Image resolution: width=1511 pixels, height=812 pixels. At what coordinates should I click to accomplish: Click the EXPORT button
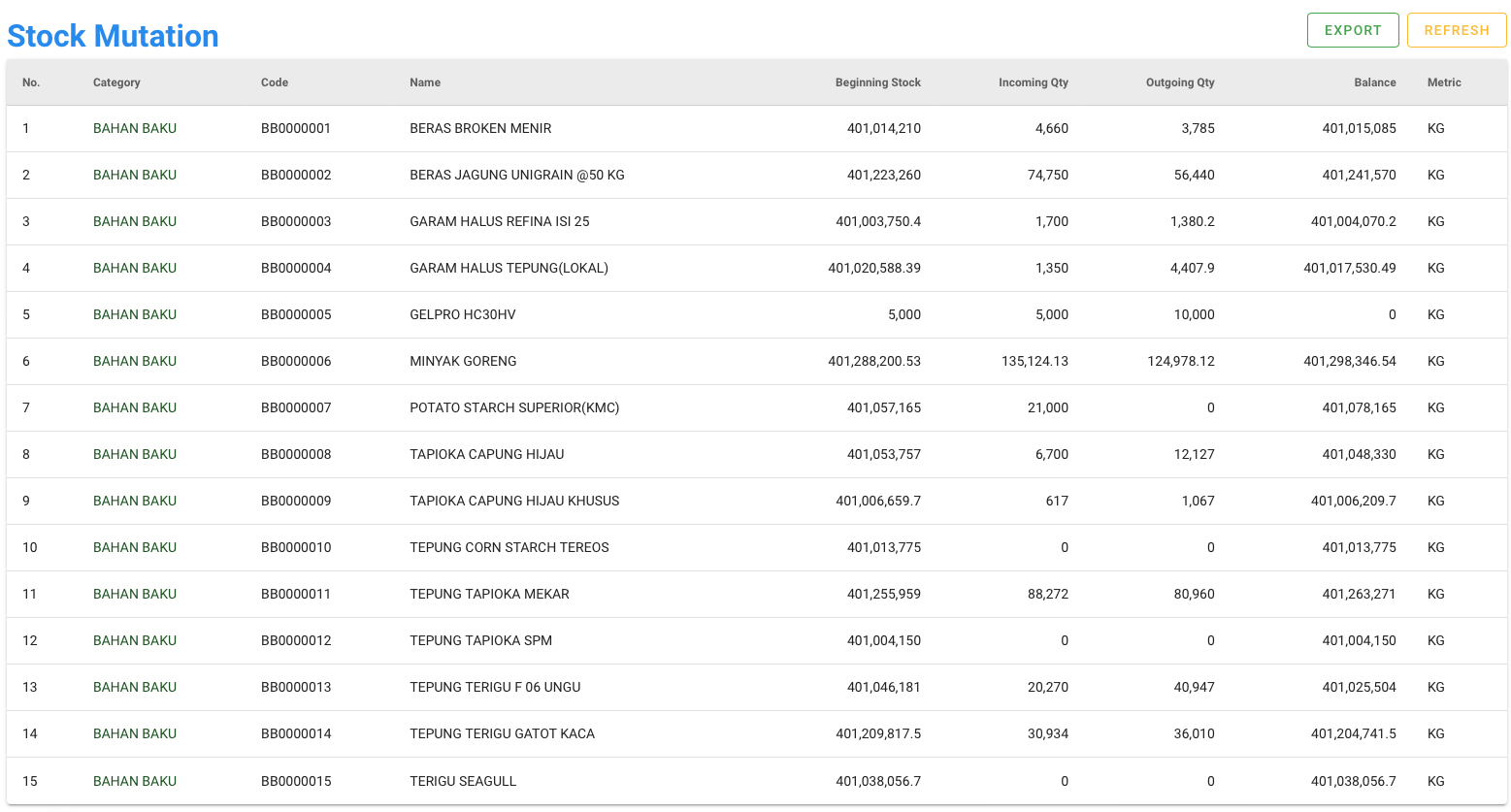[x=1352, y=30]
